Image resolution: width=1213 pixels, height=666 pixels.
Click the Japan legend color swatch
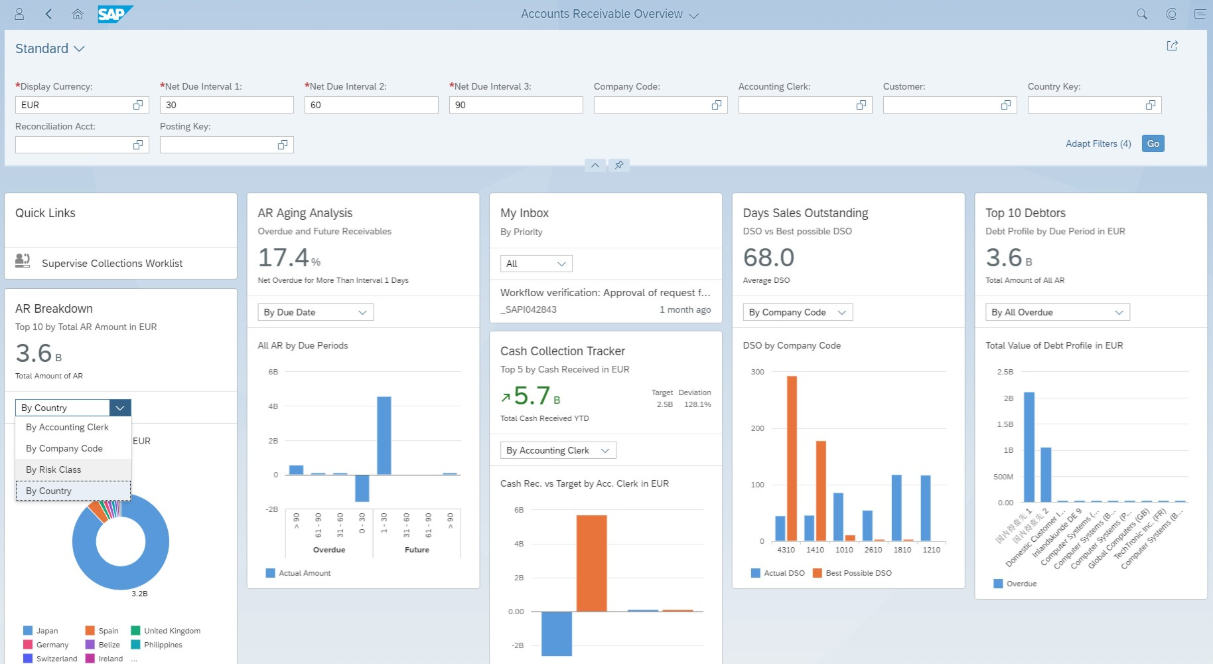(27, 631)
